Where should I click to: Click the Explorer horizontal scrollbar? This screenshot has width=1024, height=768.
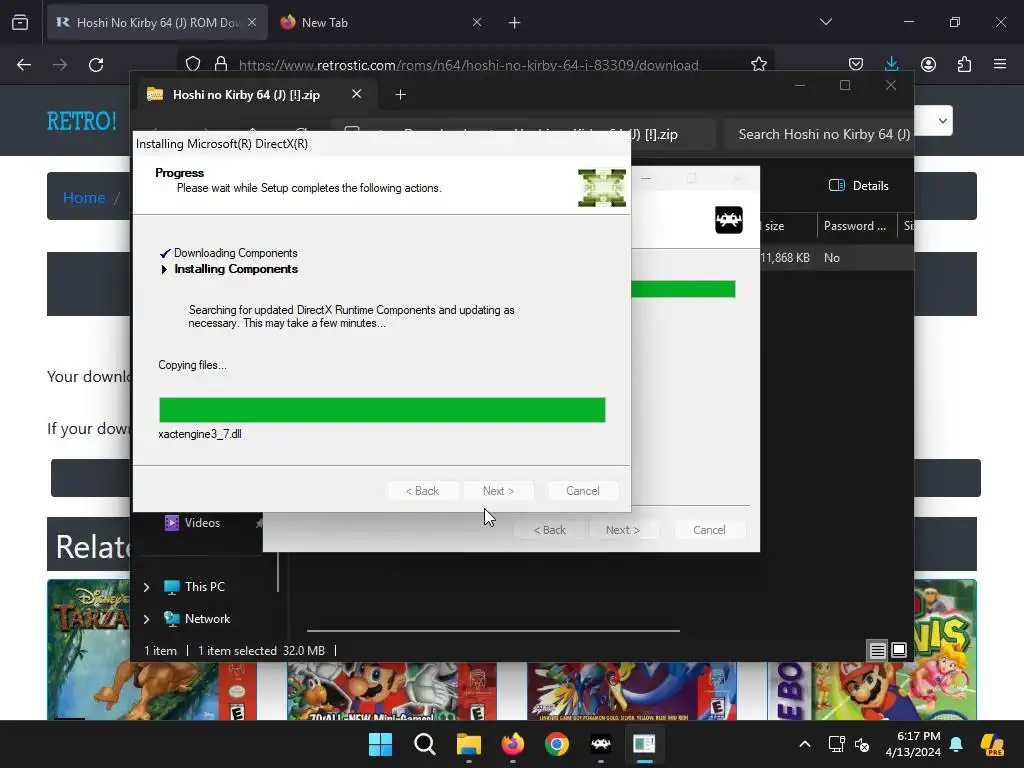493,631
